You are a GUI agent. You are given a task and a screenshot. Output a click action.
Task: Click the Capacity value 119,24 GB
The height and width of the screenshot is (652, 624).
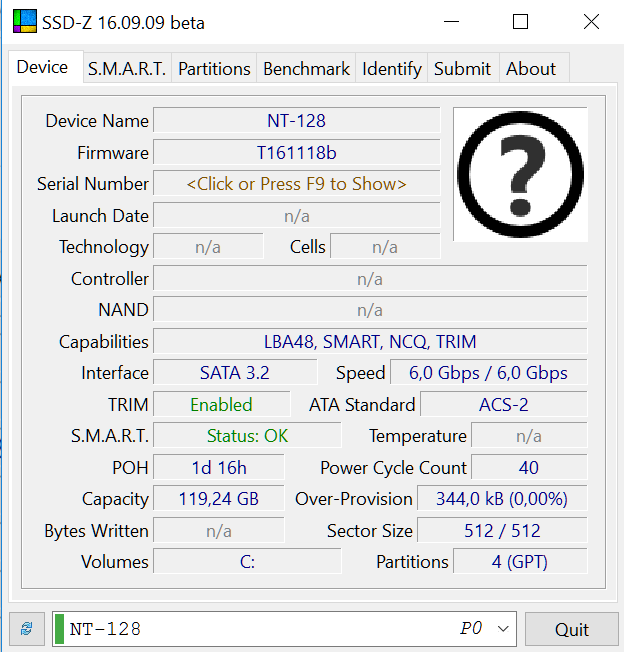[x=219, y=499]
